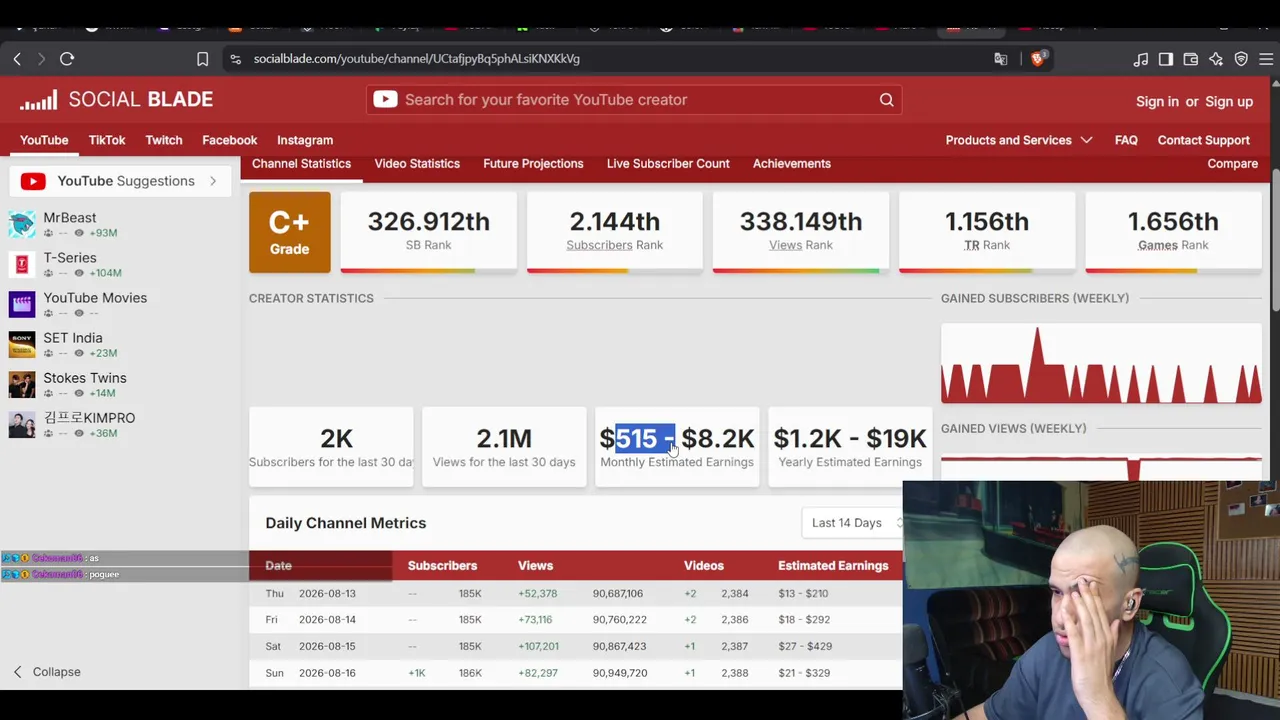Toggle the browser sidebar panel icon
The width and height of the screenshot is (1280, 720).
coord(1166,59)
